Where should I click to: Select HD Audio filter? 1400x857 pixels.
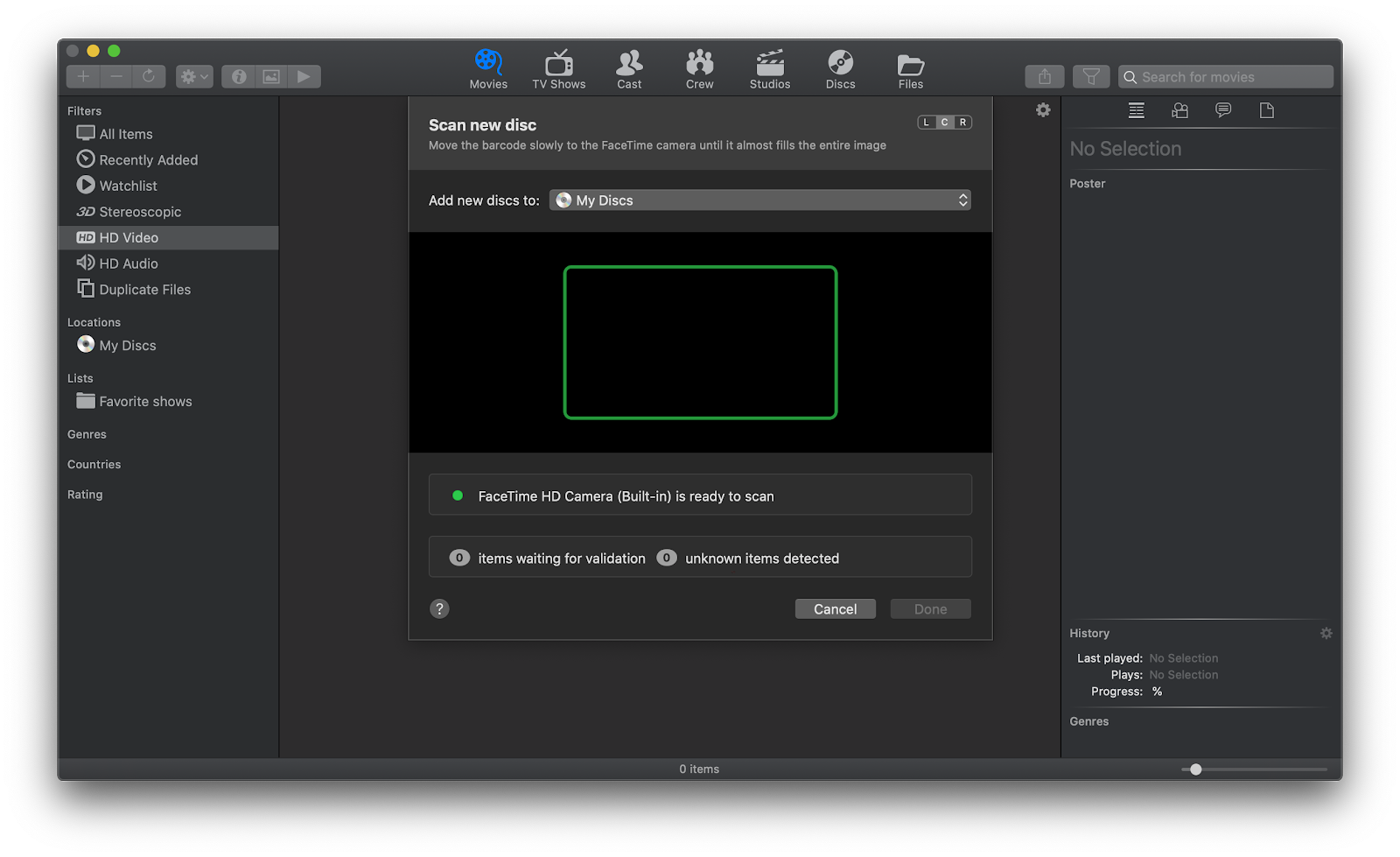(168, 263)
